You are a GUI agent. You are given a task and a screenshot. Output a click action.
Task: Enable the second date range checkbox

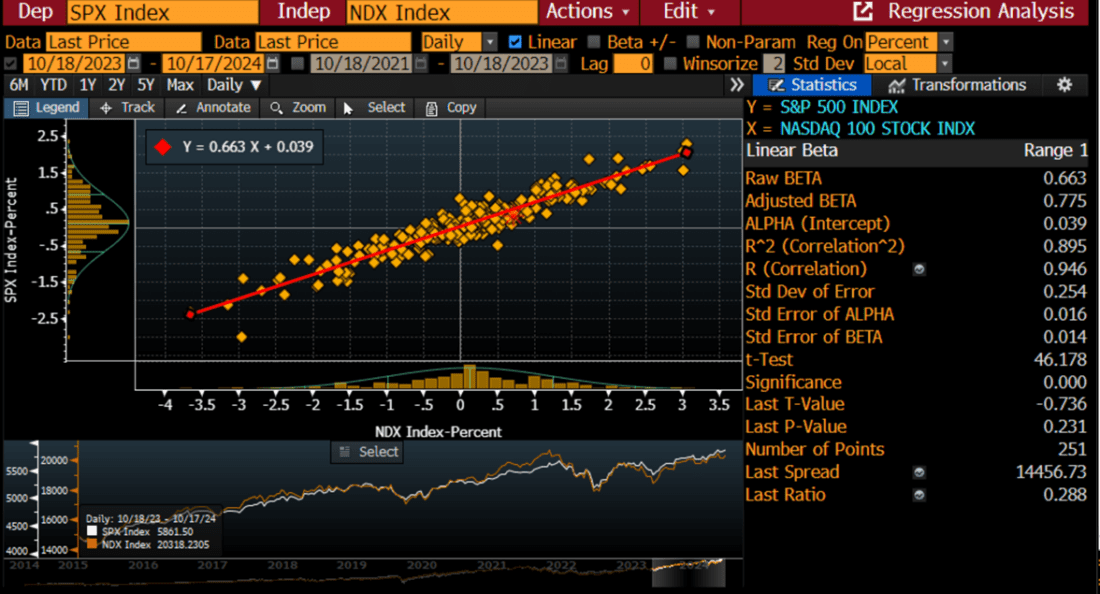[x=297, y=64]
